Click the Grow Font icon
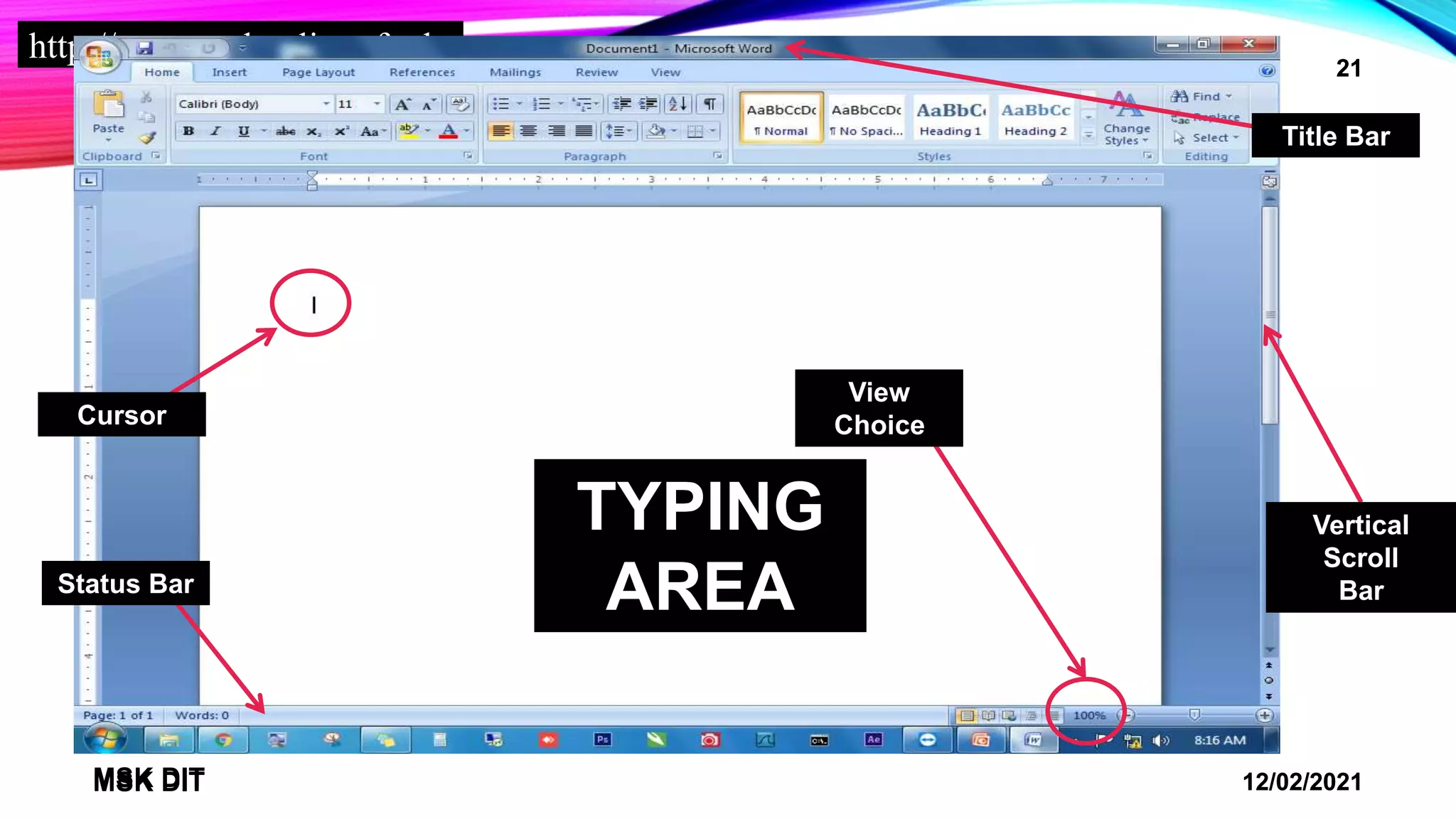The width and height of the screenshot is (1456, 819). point(403,105)
